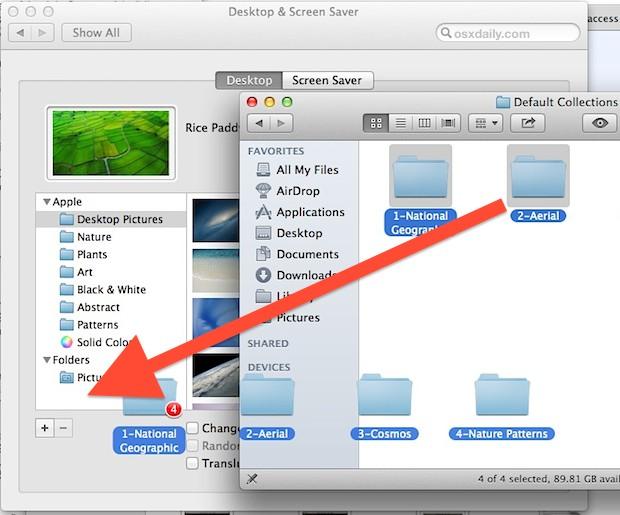
Task: Select the beach wallpaper thumbnail
Action: coord(216,270)
